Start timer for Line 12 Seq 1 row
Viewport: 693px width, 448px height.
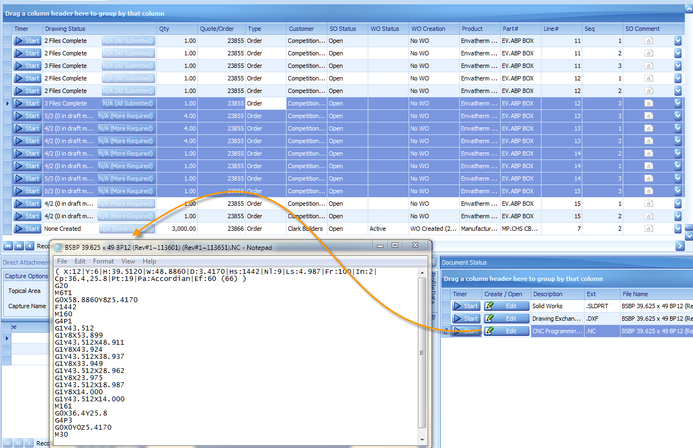(27, 78)
